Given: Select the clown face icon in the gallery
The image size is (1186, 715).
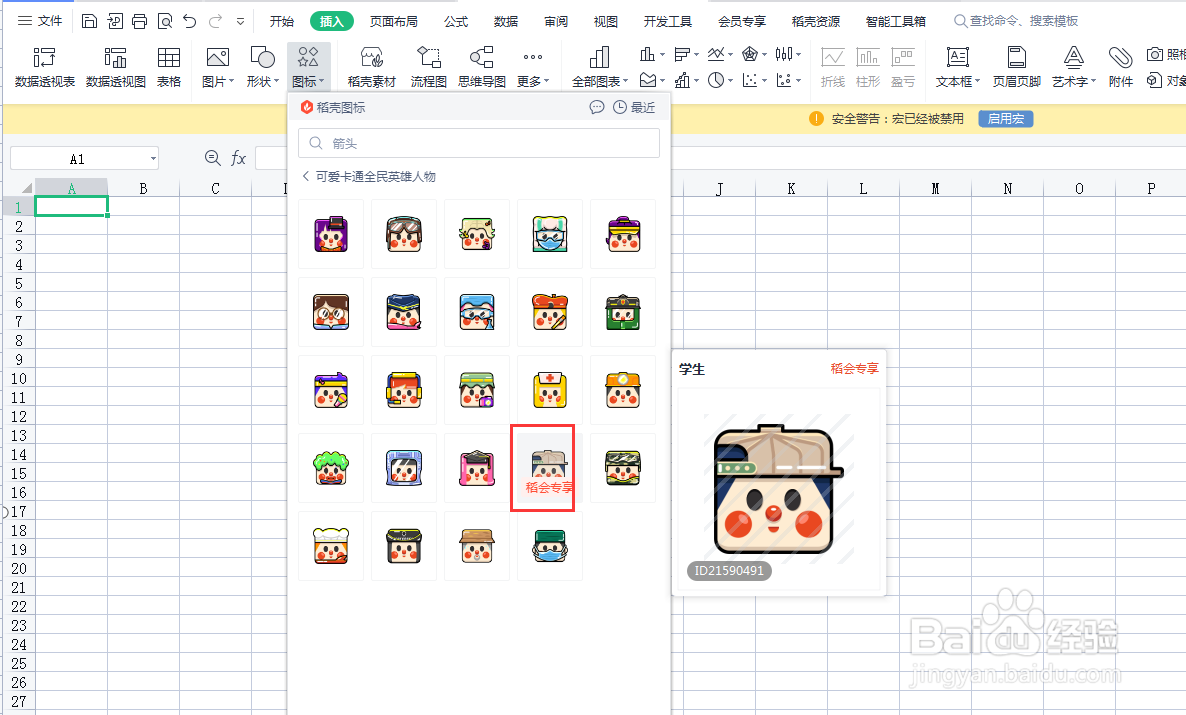Looking at the screenshot, I should tap(331, 467).
